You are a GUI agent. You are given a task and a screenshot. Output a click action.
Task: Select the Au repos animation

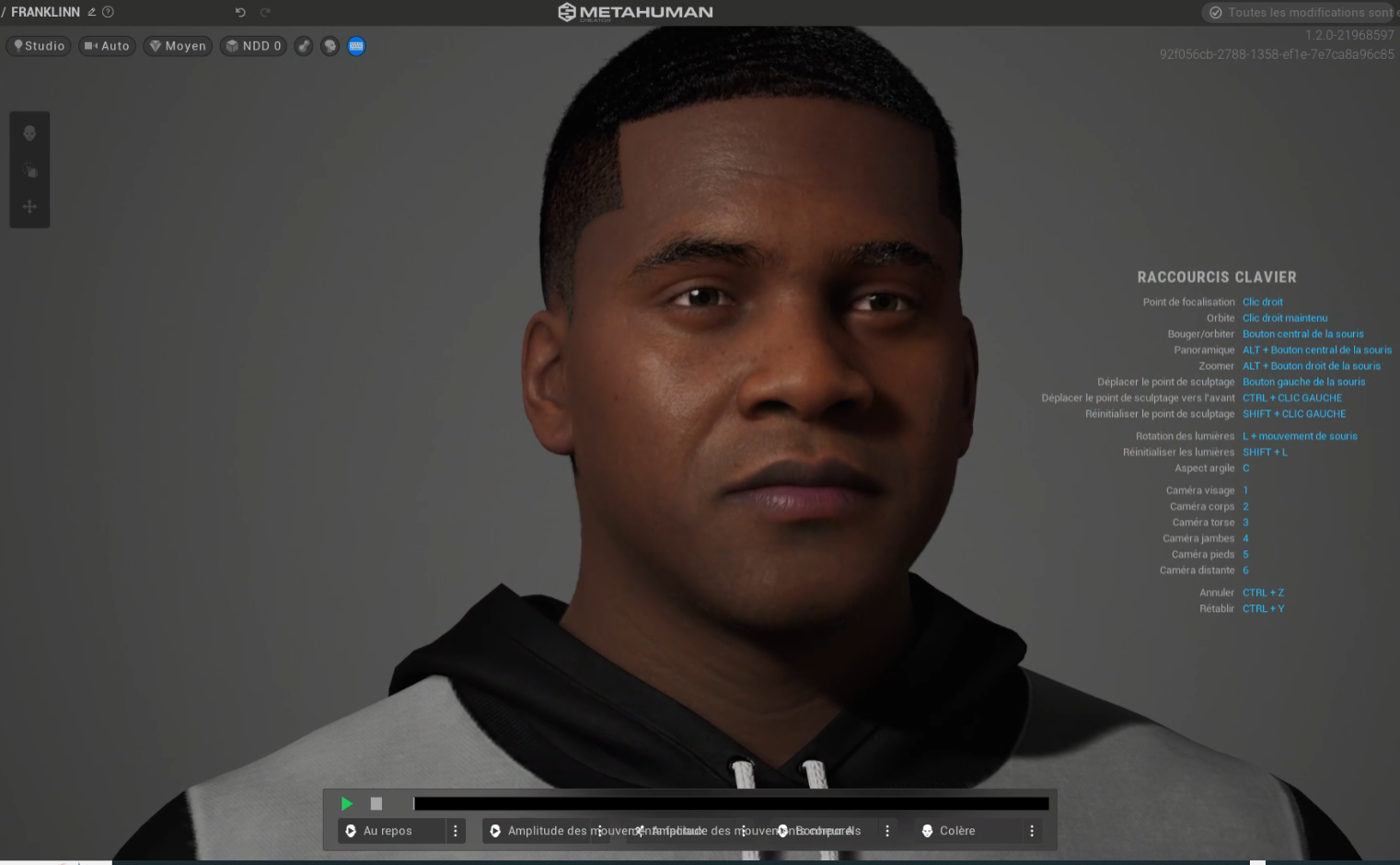click(x=391, y=831)
